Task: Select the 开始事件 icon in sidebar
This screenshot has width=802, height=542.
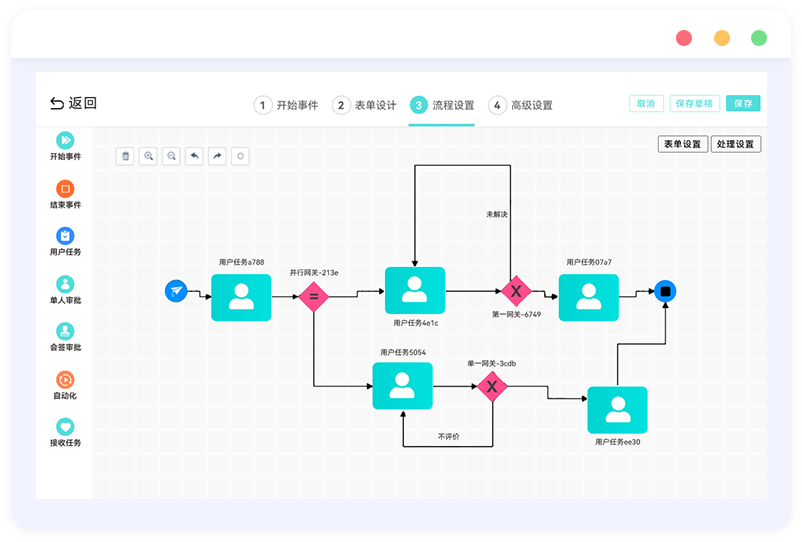Action: click(65, 141)
